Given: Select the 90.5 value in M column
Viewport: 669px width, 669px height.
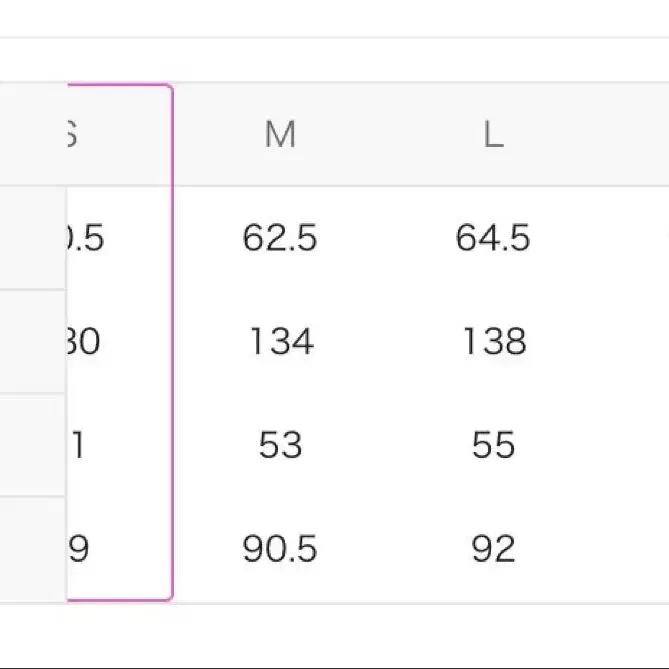Looking at the screenshot, I should pos(280,548).
